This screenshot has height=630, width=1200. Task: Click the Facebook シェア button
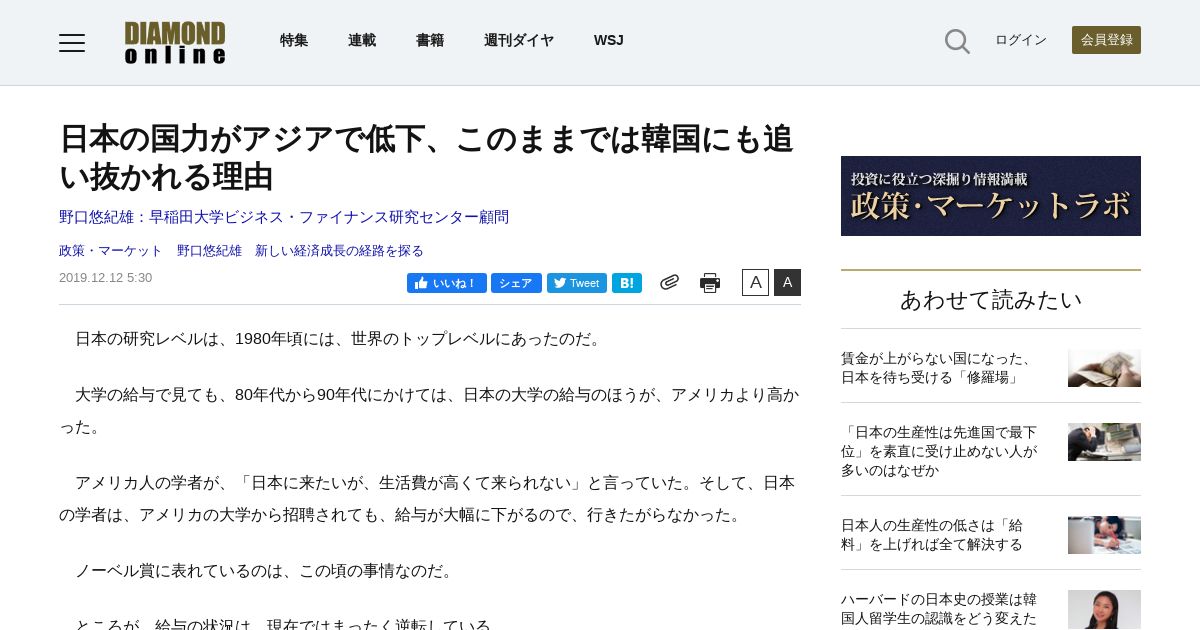click(x=516, y=283)
